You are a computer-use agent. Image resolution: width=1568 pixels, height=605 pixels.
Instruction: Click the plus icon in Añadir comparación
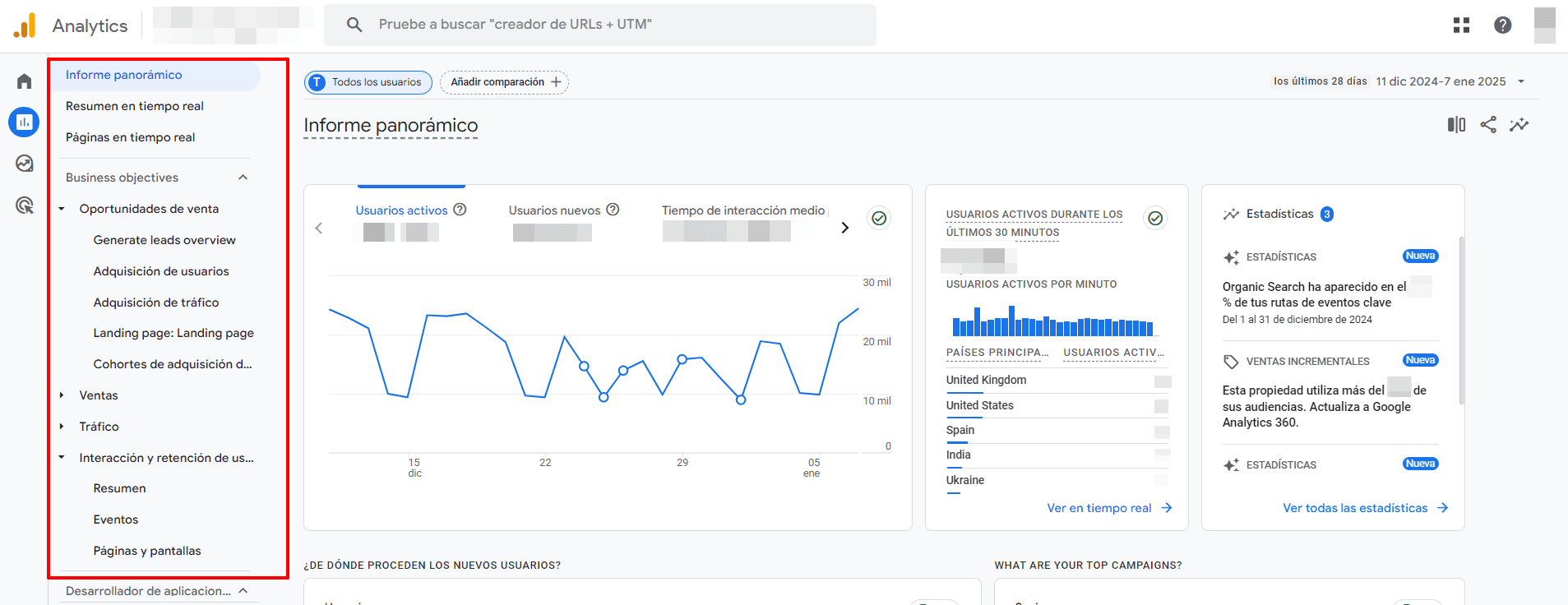556,82
